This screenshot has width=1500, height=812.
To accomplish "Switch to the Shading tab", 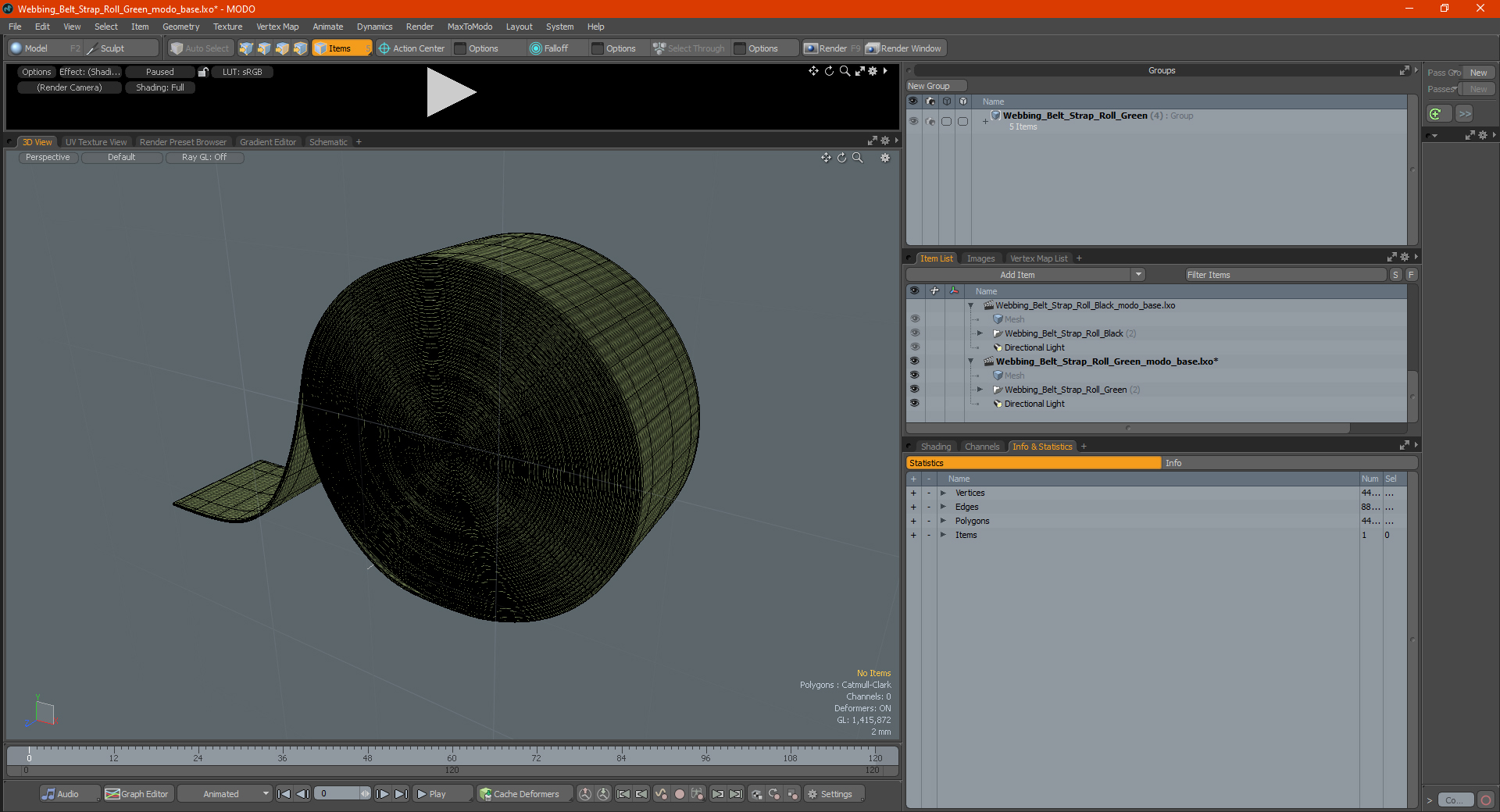I will tap(936, 447).
